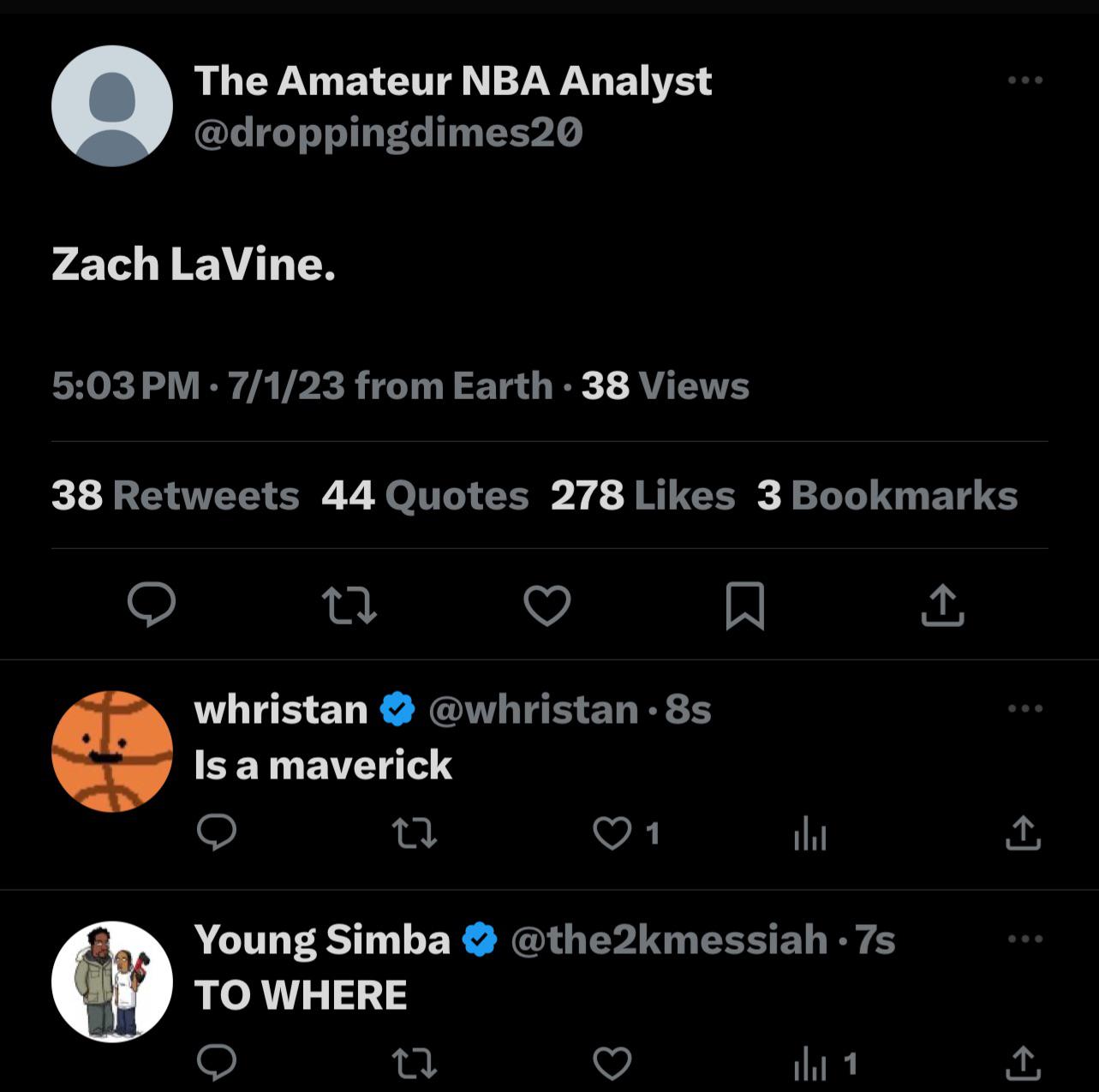Open the 44 Quotes list
This screenshot has width=1099, height=1092.
[x=425, y=495]
